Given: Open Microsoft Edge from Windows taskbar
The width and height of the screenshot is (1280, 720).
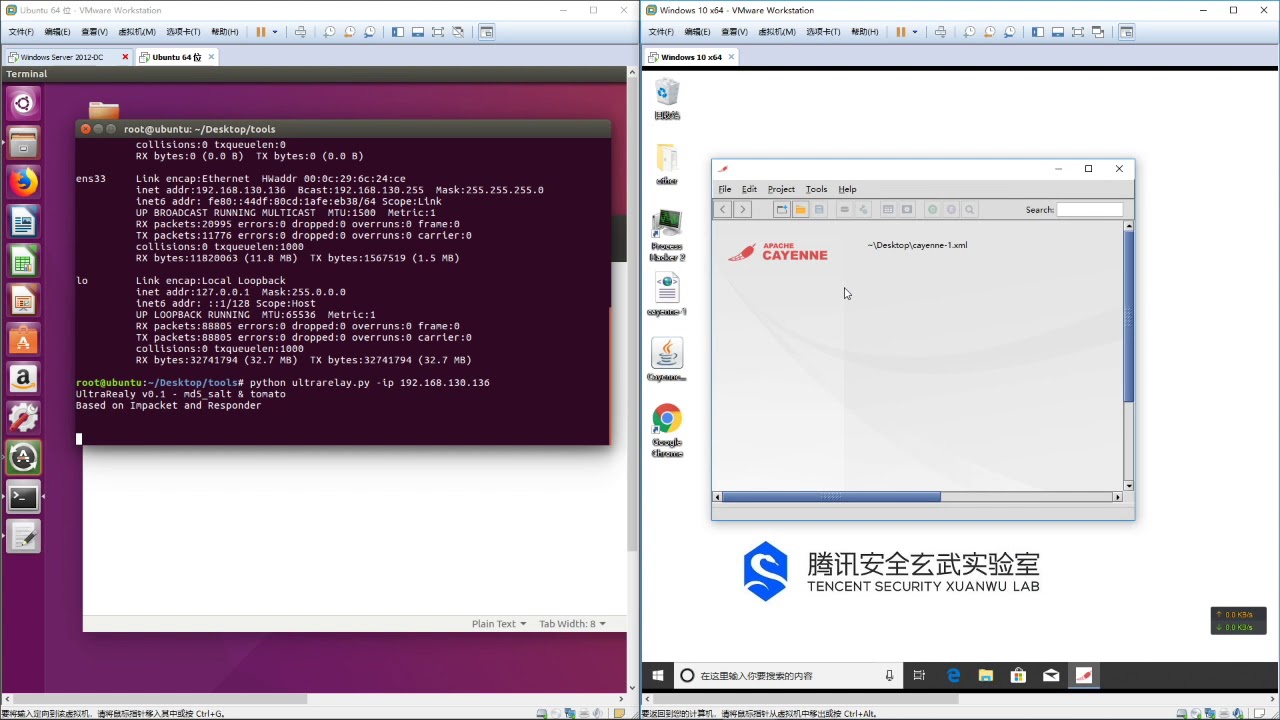Looking at the screenshot, I should pos(953,676).
